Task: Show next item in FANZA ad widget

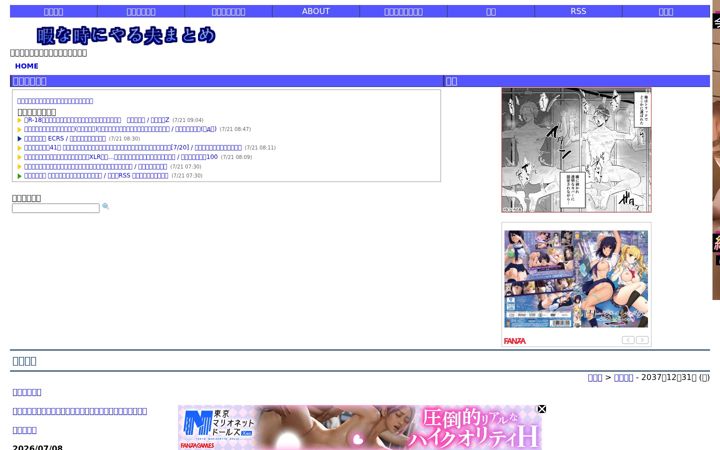Action: pyautogui.click(x=642, y=340)
